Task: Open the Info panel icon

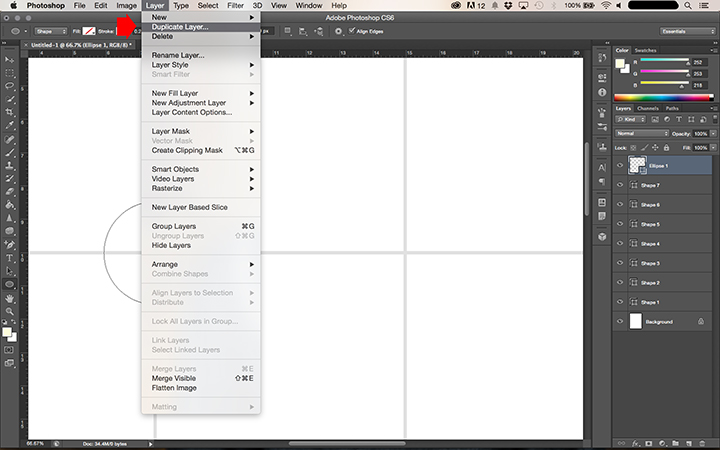Action: (x=602, y=92)
